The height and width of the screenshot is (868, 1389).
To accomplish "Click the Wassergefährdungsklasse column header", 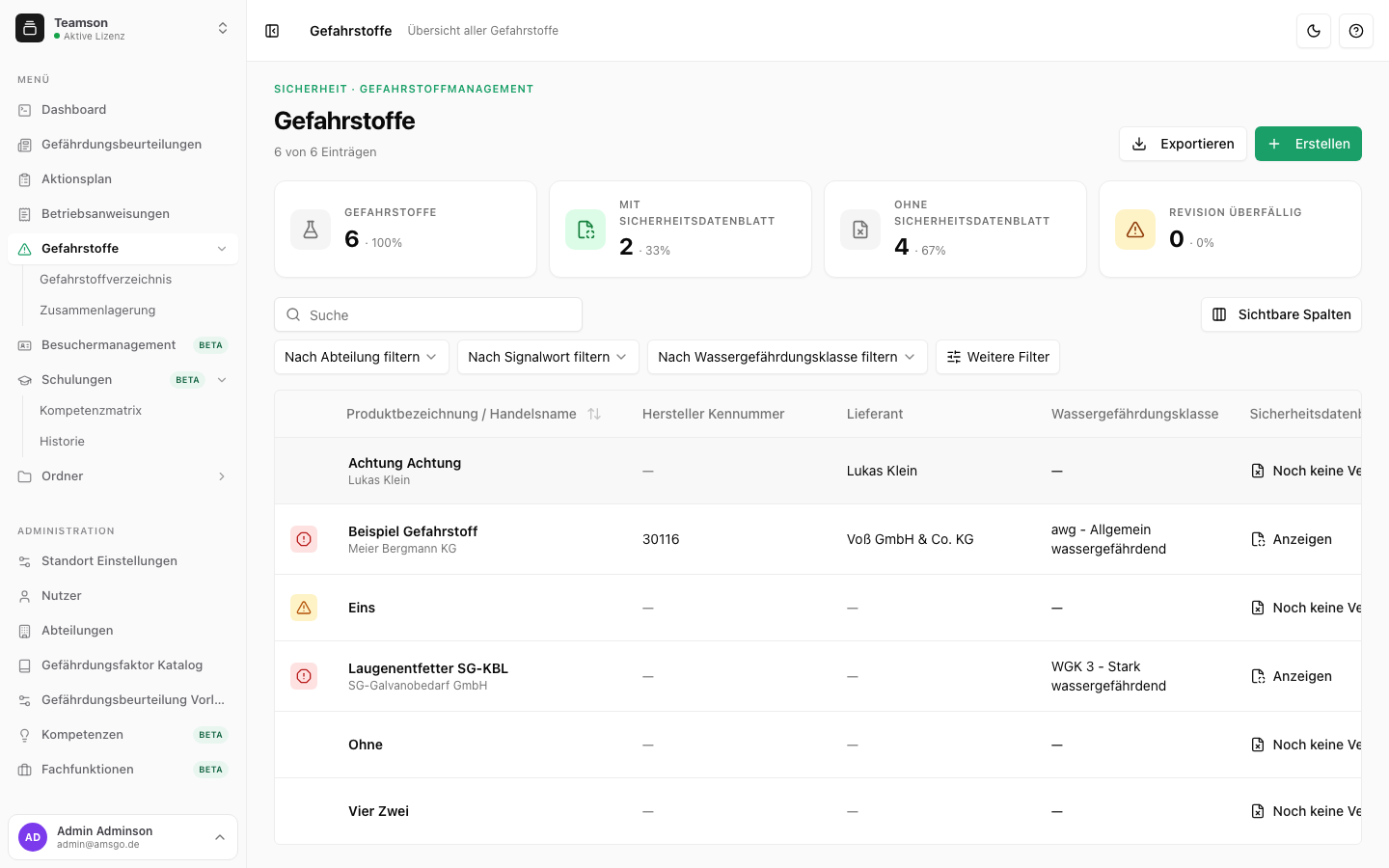I will tap(1134, 414).
